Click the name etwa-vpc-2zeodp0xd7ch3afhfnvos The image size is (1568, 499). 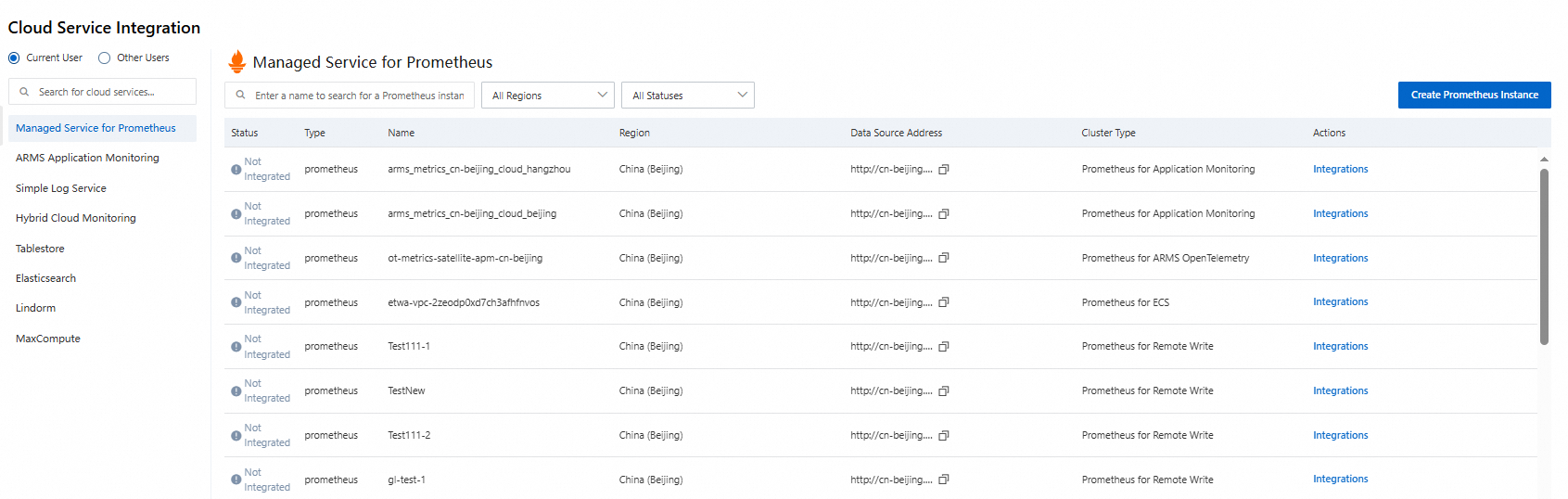point(464,302)
